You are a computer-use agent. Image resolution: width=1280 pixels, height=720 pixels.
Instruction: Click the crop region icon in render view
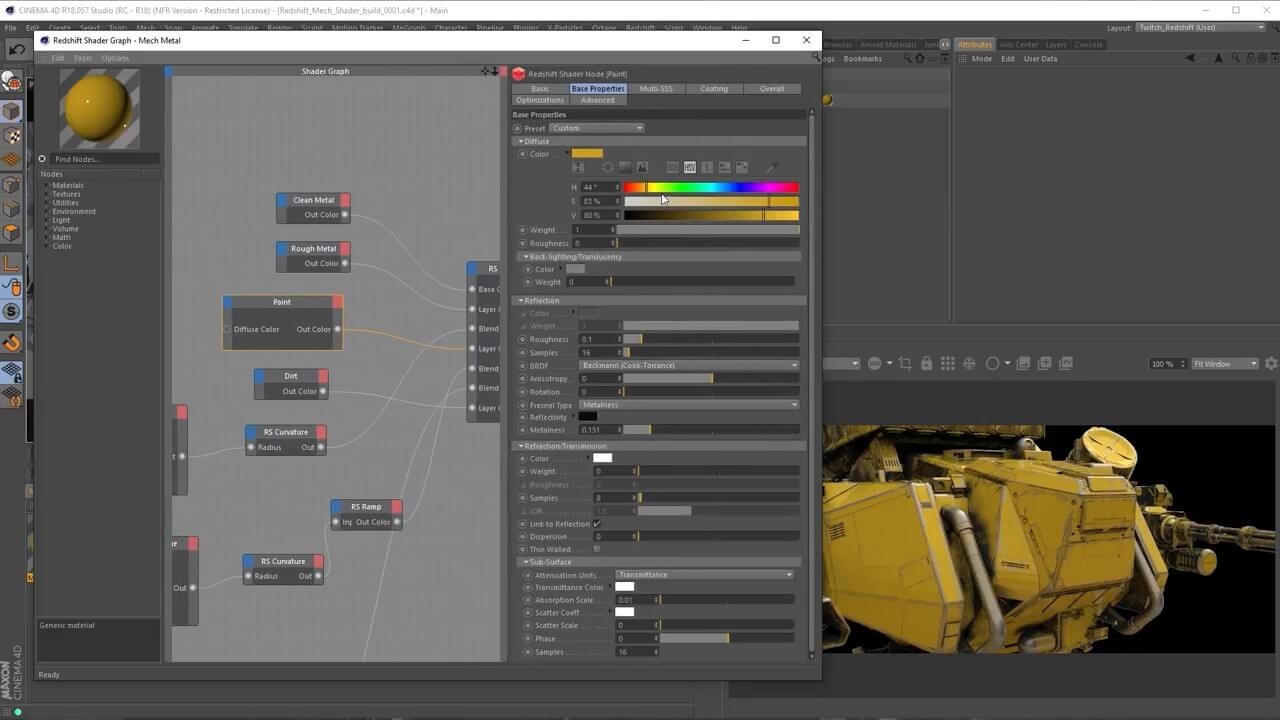pos(905,363)
